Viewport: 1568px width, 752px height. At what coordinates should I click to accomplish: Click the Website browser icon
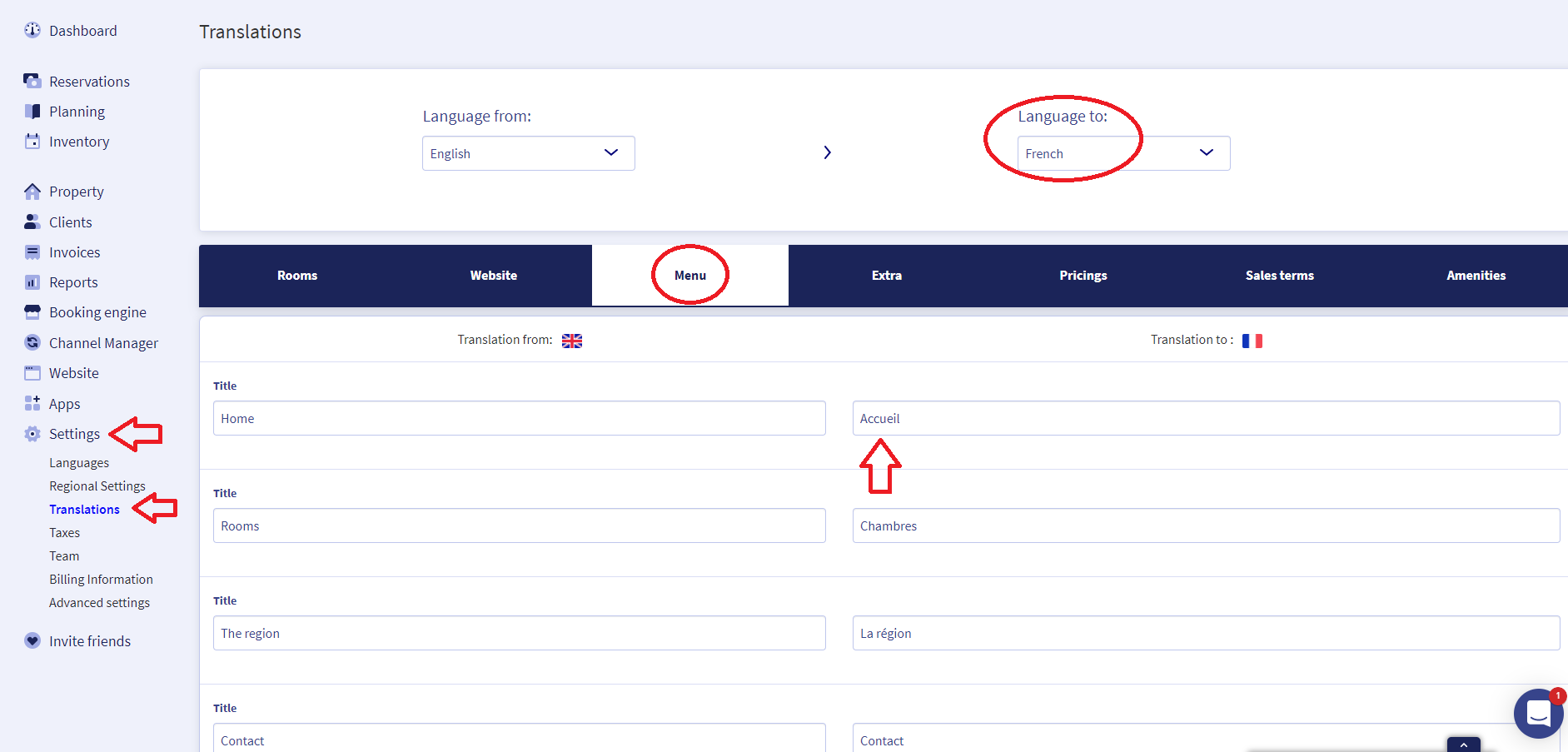[32, 372]
